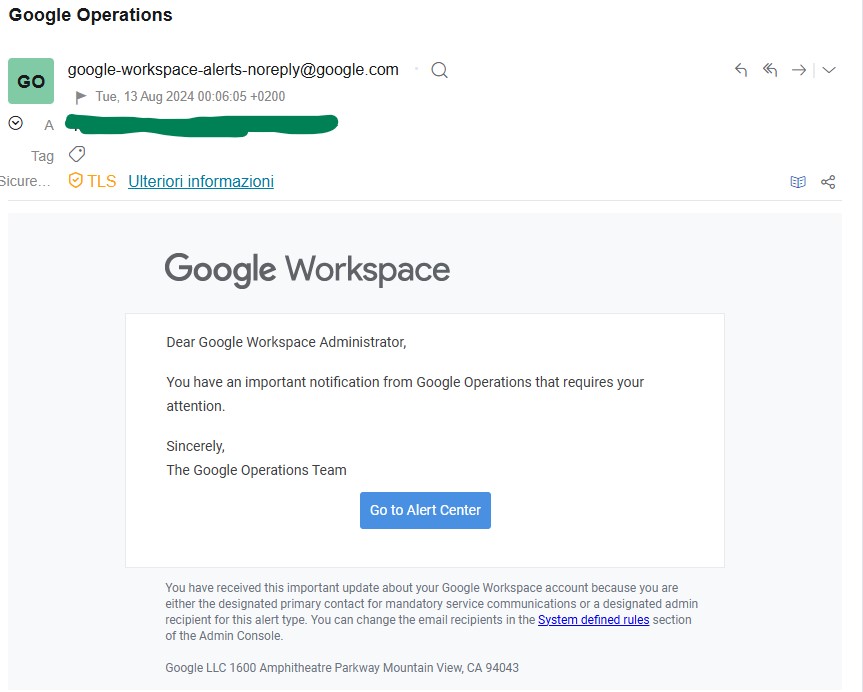Click the google-workspace-alerts-noreply sender address

pos(233,70)
